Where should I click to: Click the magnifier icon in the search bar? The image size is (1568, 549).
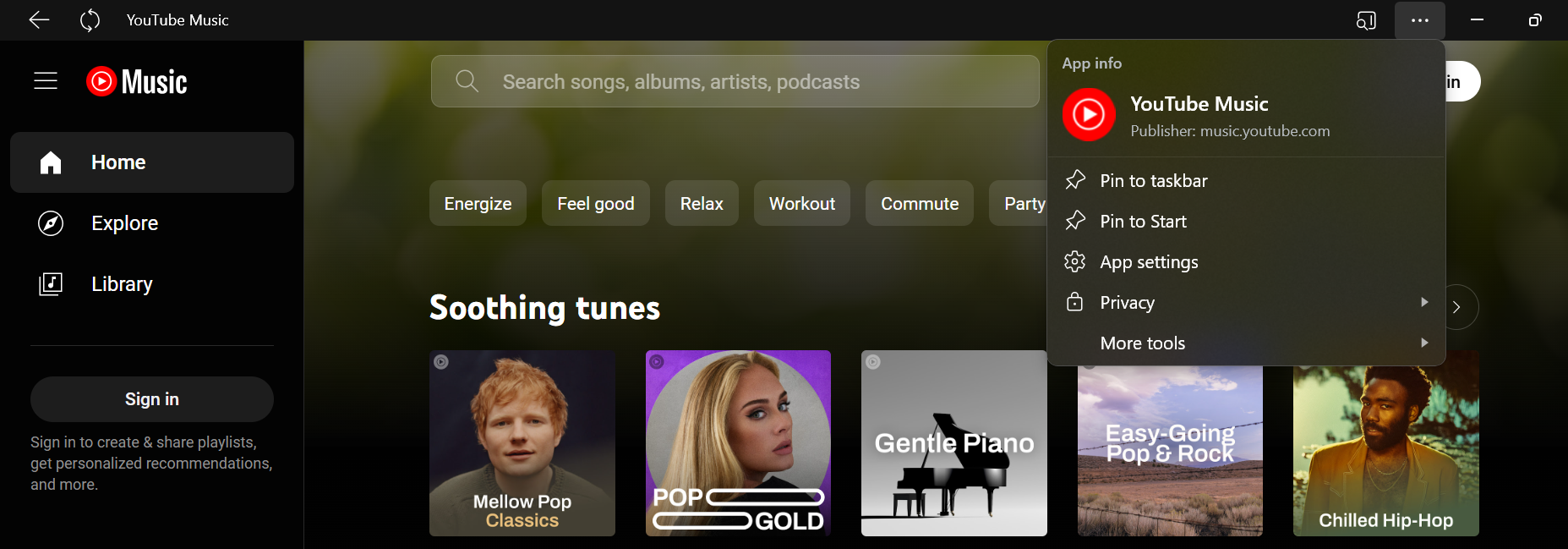pos(467,80)
